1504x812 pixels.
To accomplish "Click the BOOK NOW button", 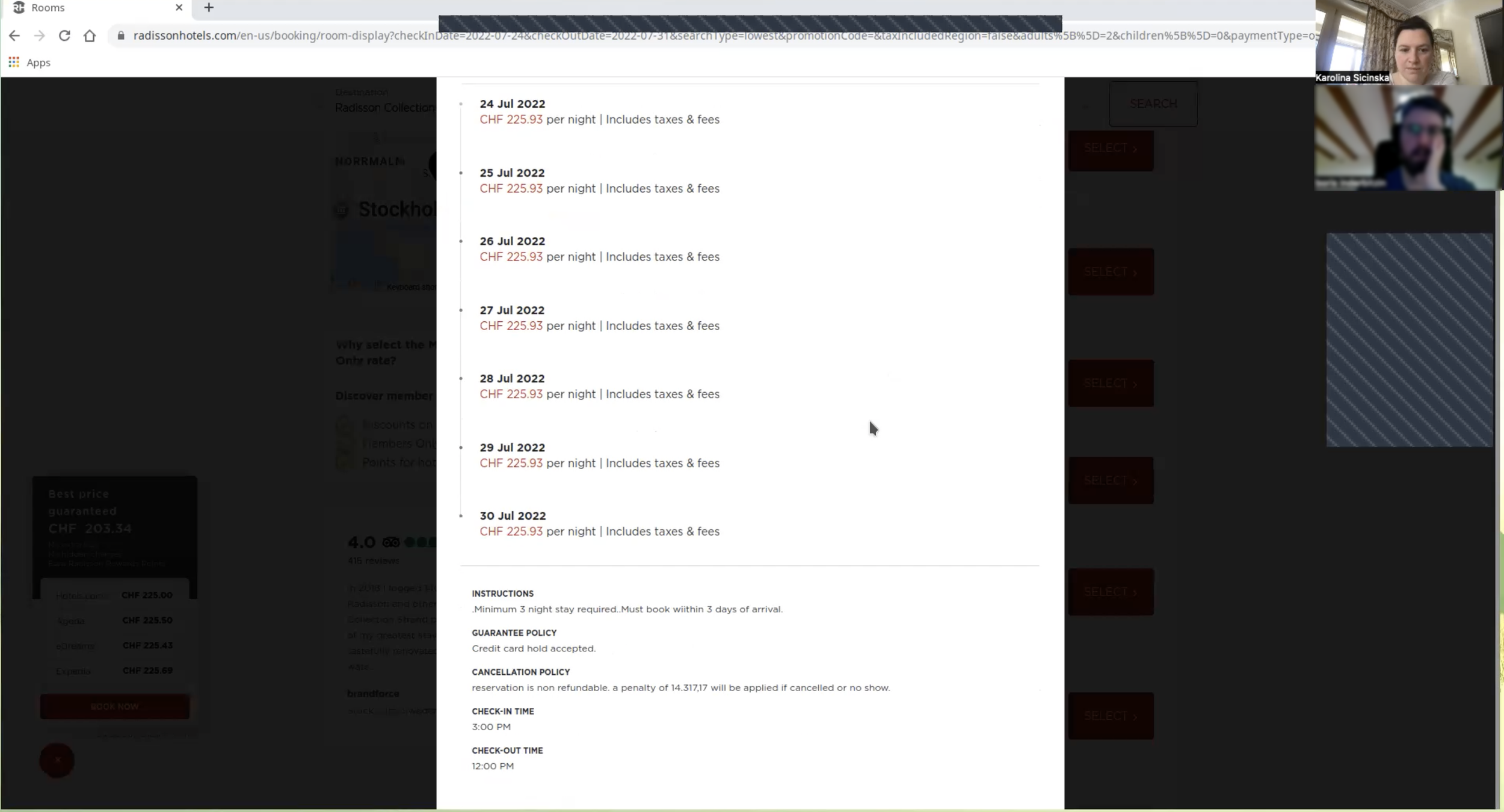I will [x=114, y=706].
